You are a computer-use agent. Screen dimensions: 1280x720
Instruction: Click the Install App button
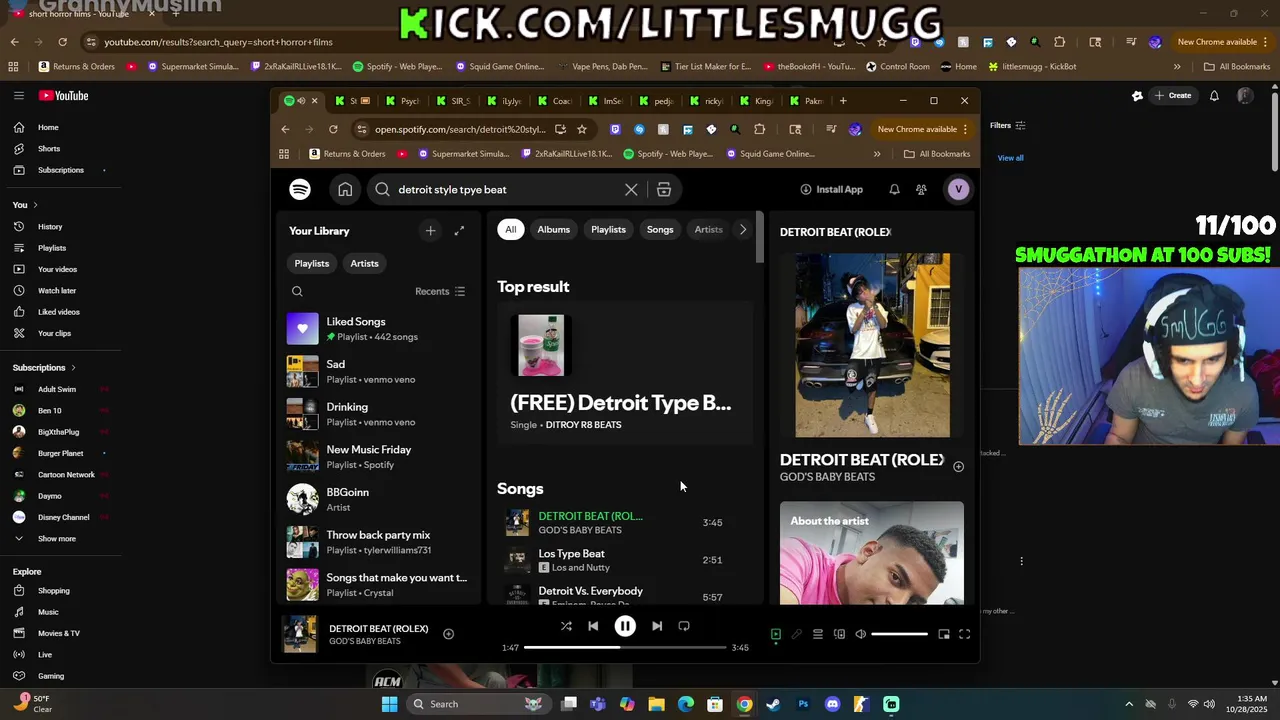point(831,189)
